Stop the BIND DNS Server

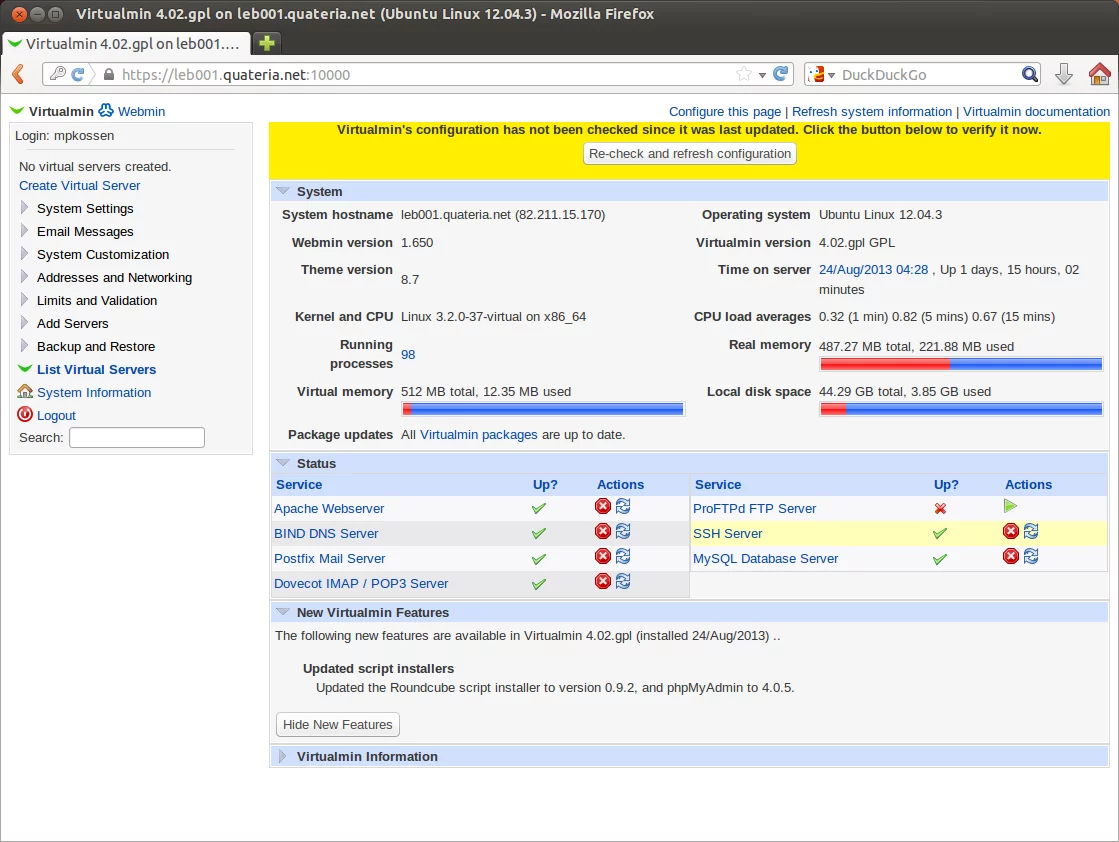pyautogui.click(x=603, y=531)
